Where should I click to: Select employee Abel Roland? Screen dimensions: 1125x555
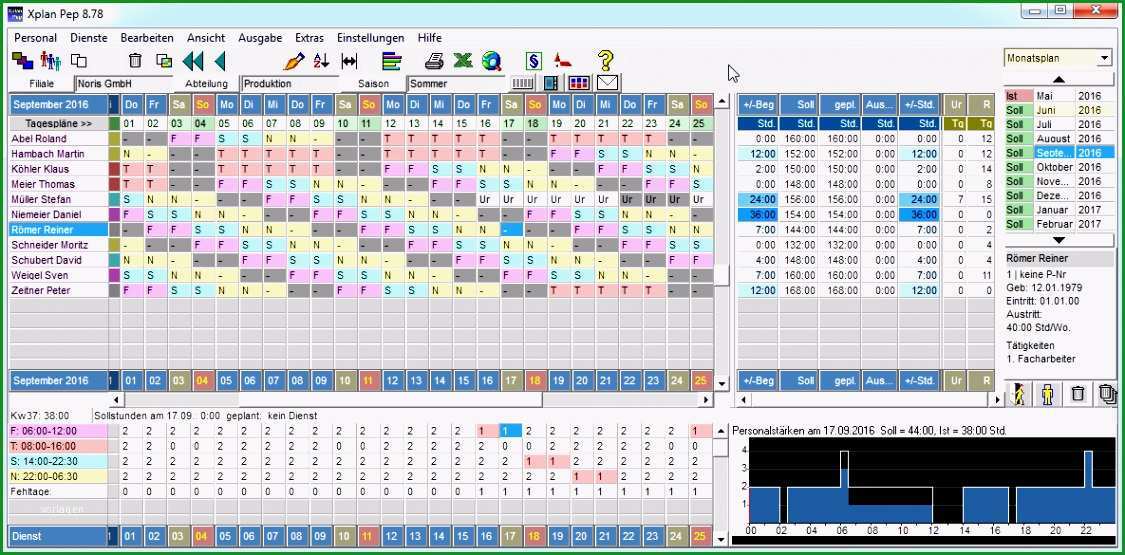point(58,138)
